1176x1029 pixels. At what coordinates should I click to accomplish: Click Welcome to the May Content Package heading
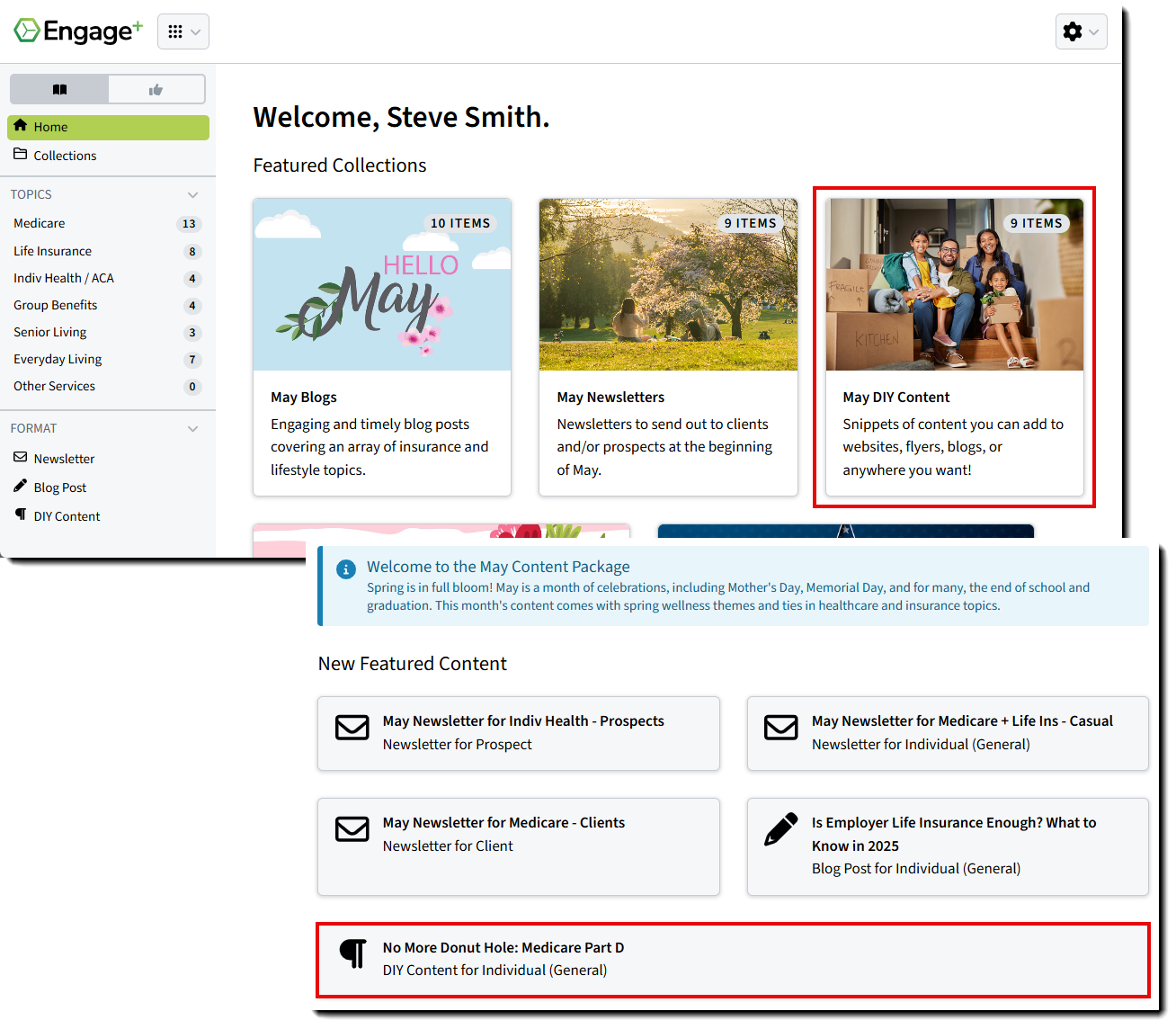tap(498, 567)
